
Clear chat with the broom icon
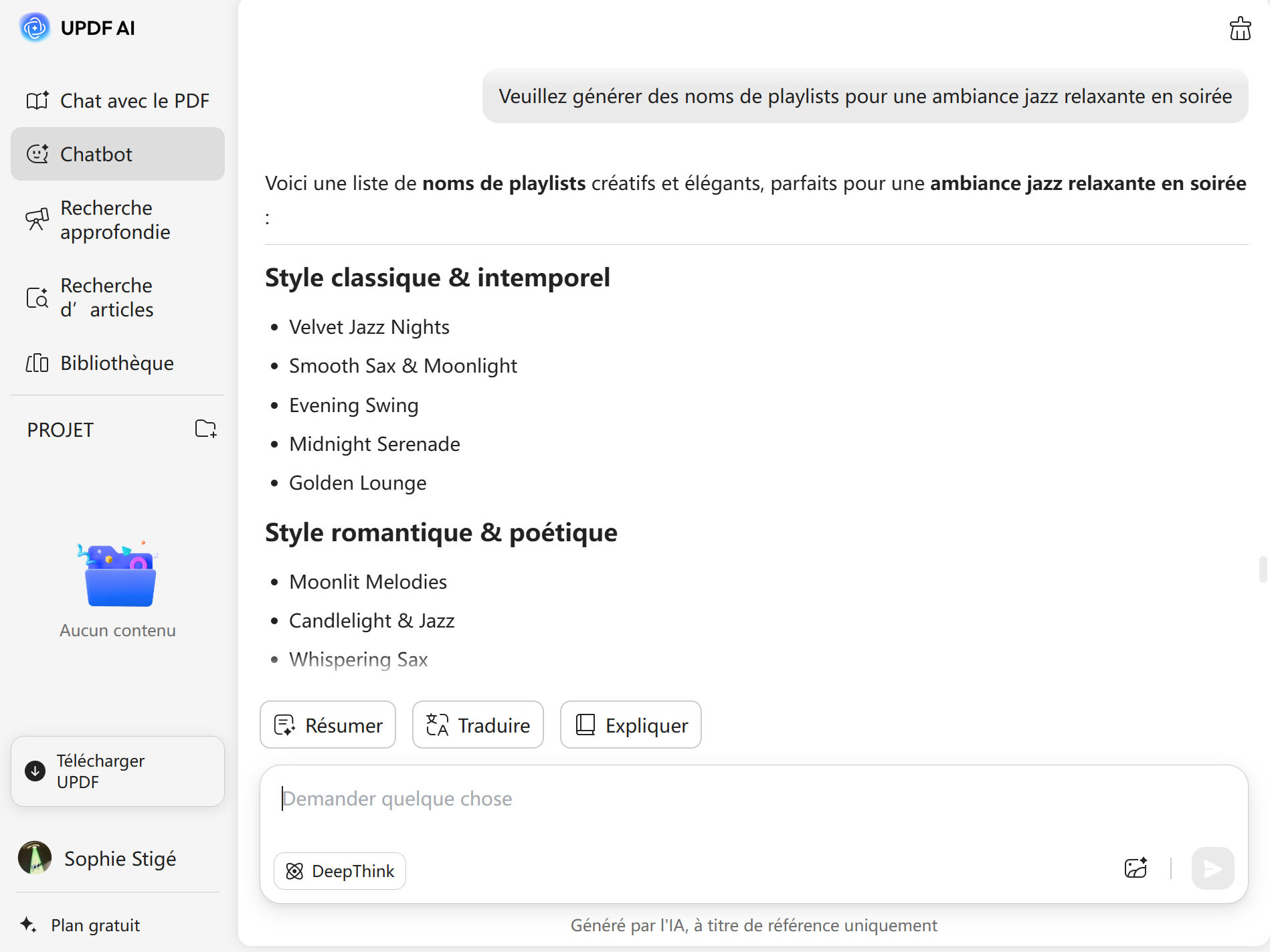pos(1240,29)
